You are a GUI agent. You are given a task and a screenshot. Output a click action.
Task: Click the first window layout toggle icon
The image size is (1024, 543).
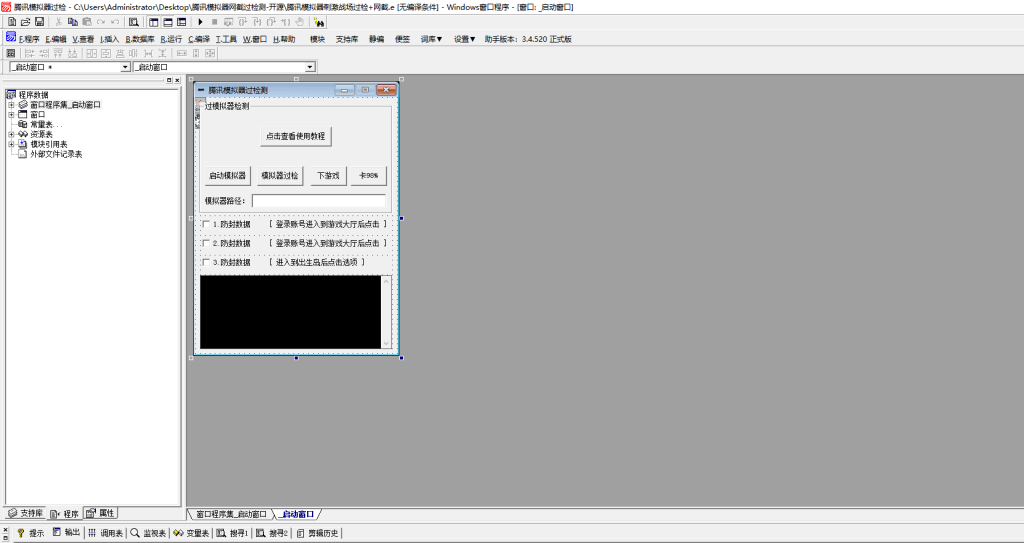pyautogui.click(x=154, y=22)
